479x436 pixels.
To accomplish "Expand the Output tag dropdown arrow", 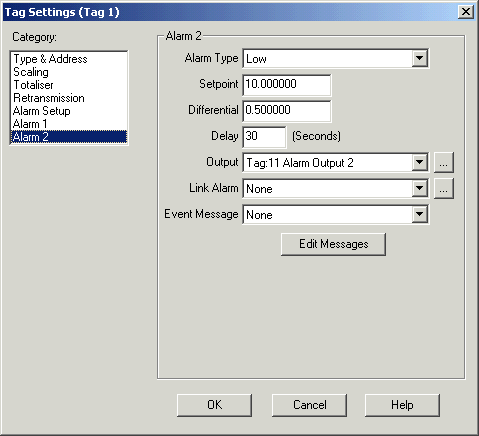I will click(x=419, y=163).
